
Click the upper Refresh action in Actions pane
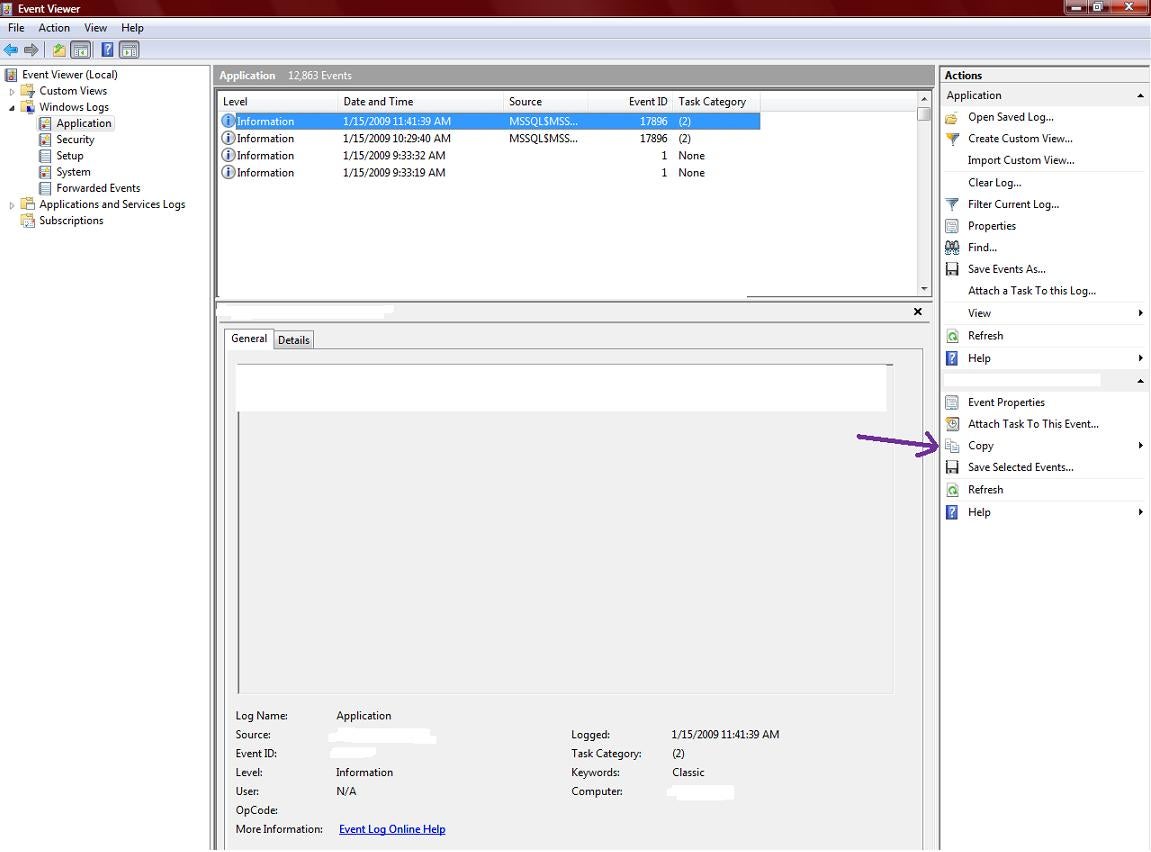[985, 335]
